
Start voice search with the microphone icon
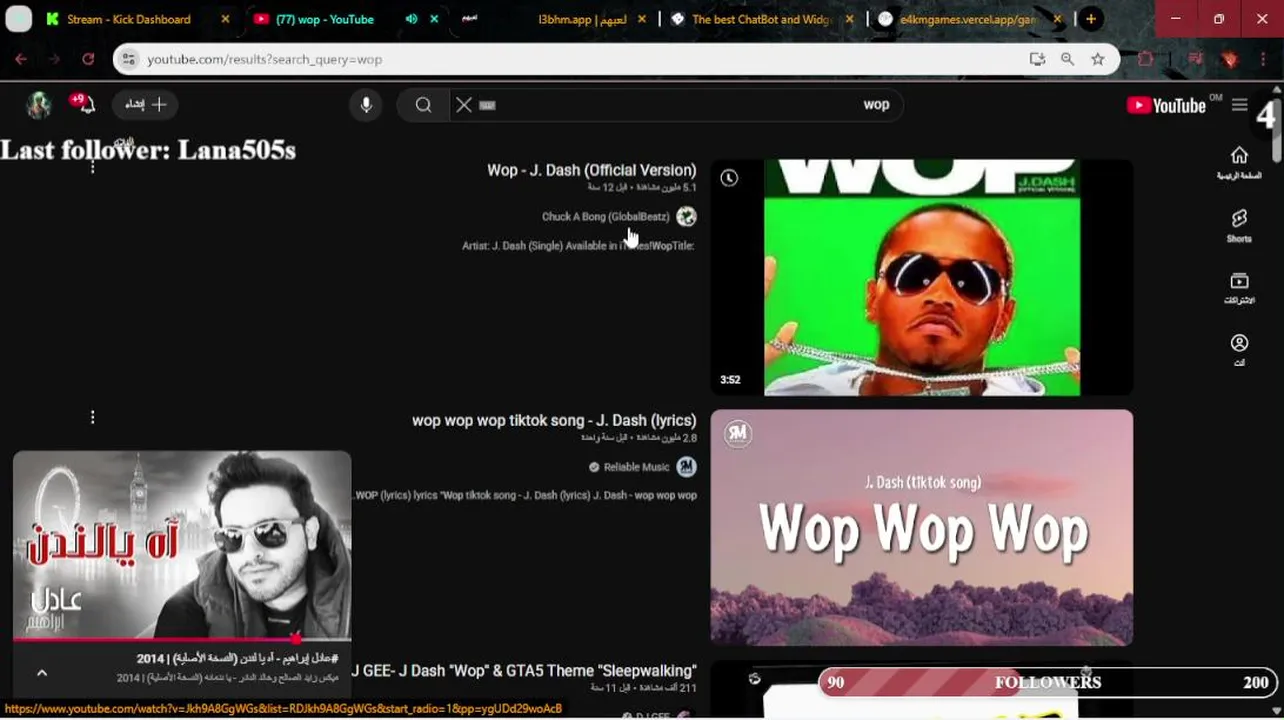coord(366,105)
